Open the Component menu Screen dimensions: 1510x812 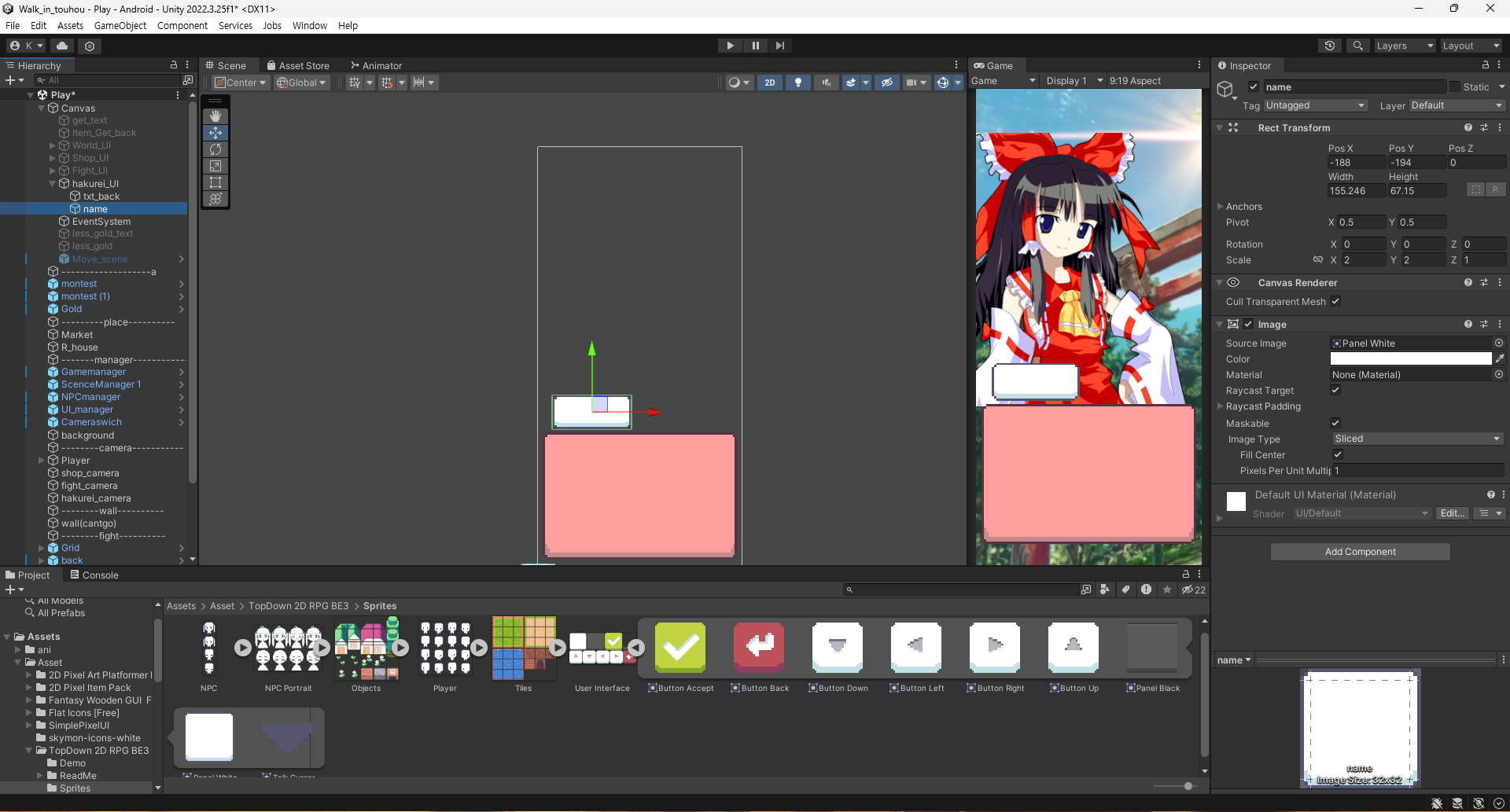182,25
